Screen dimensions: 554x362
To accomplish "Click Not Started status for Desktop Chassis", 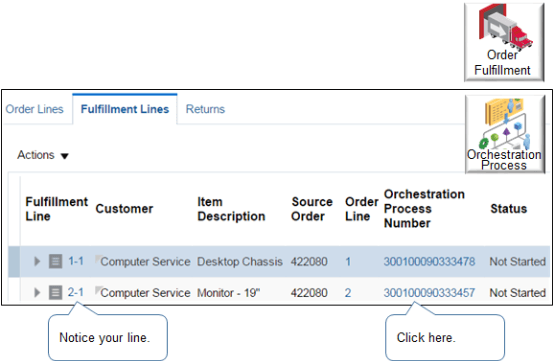I will [518, 262].
